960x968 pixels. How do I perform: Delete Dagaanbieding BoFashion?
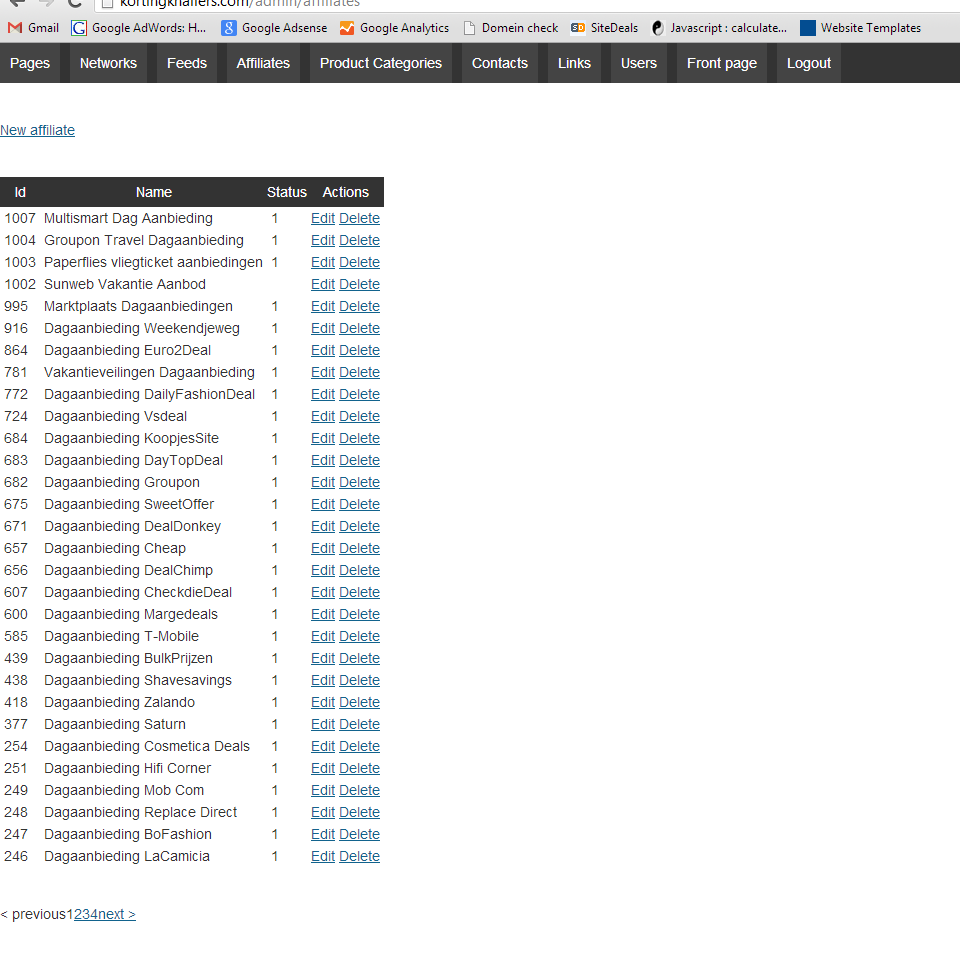tap(359, 835)
